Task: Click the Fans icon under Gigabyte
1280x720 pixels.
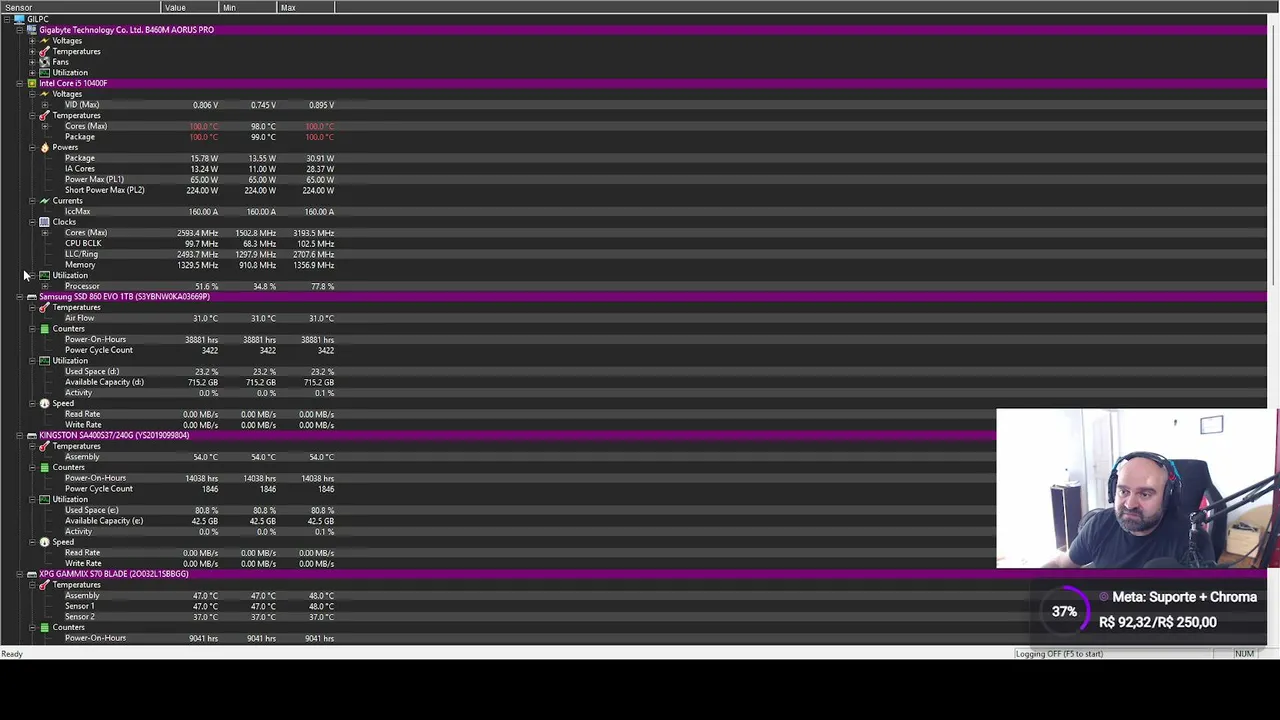Action: 44,62
